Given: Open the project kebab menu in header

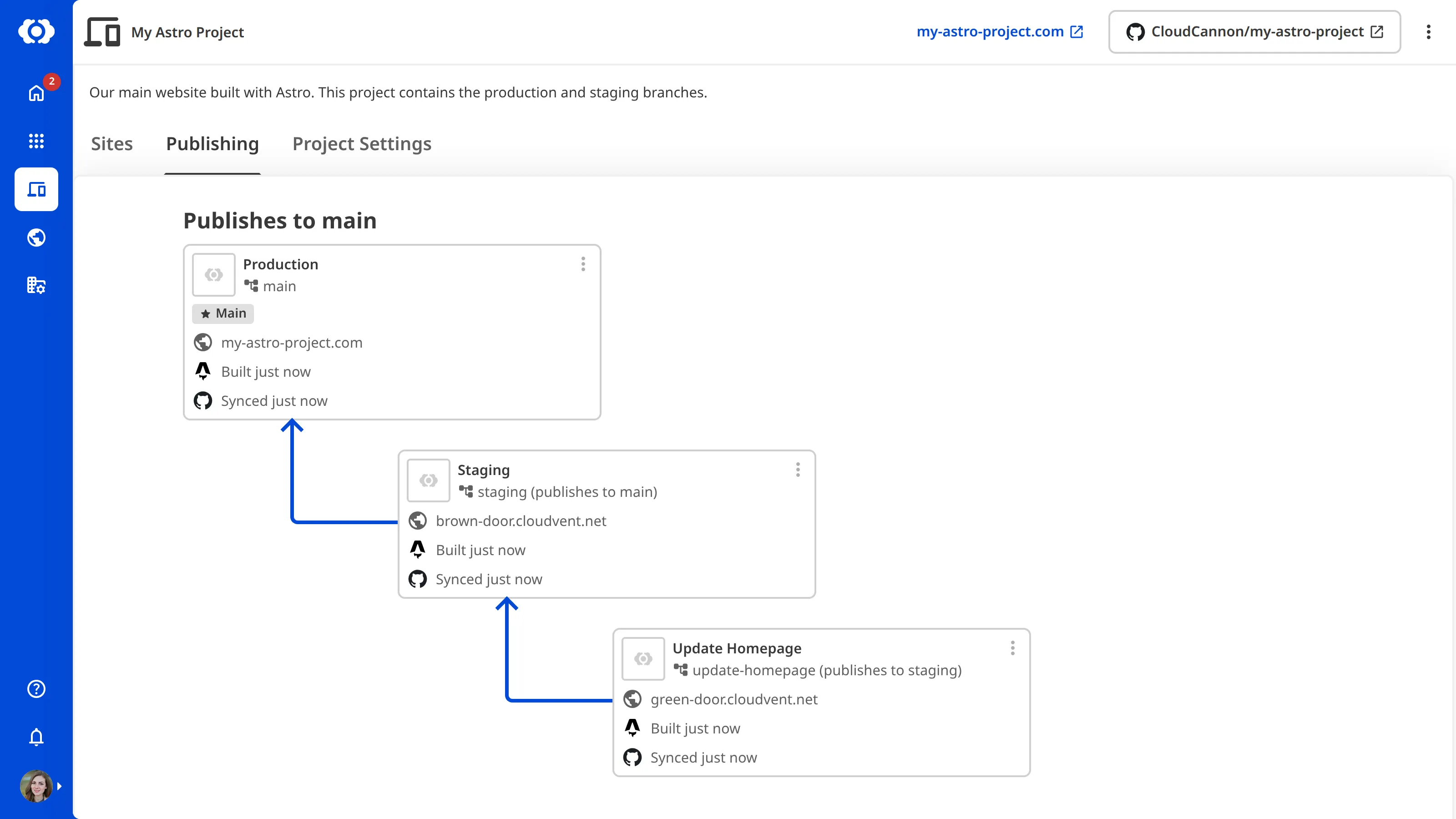Looking at the screenshot, I should [x=1428, y=32].
